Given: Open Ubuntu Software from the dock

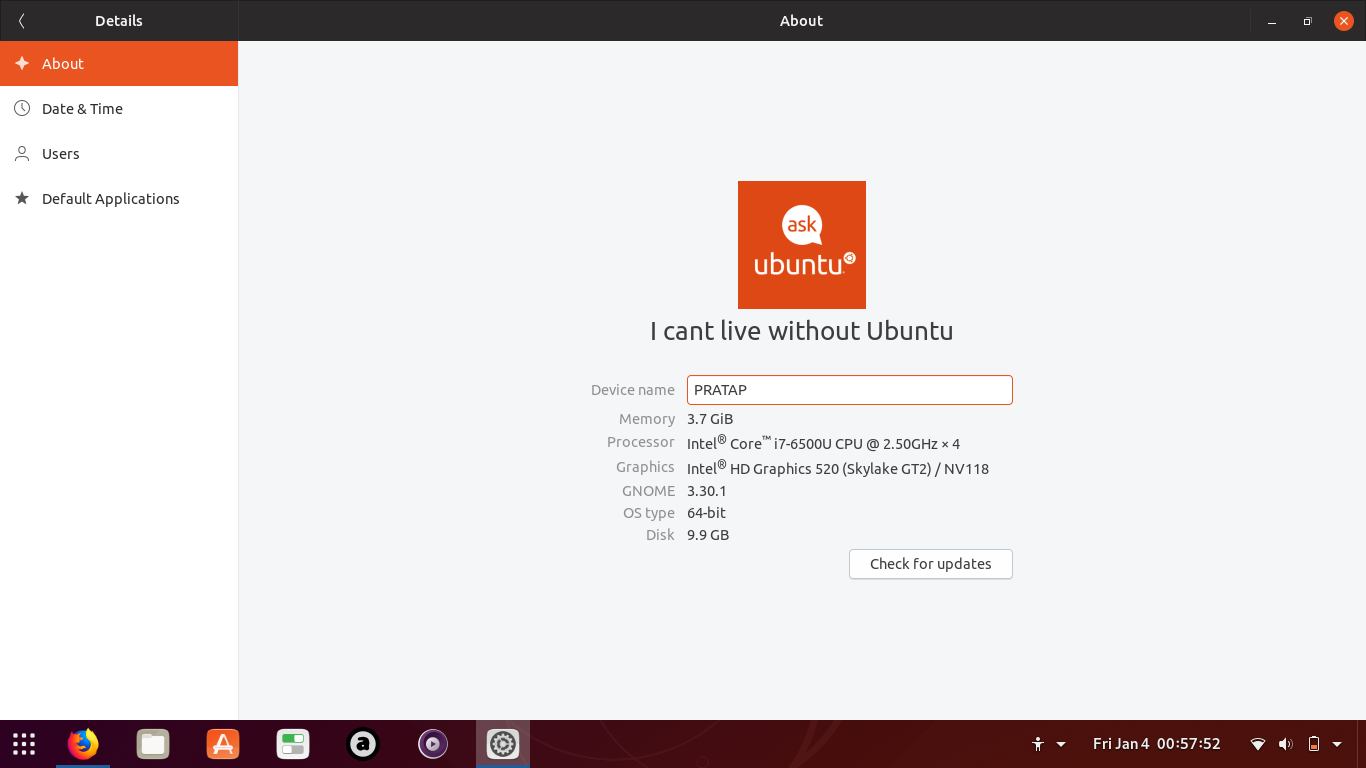Looking at the screenshot, I should 222,744.
